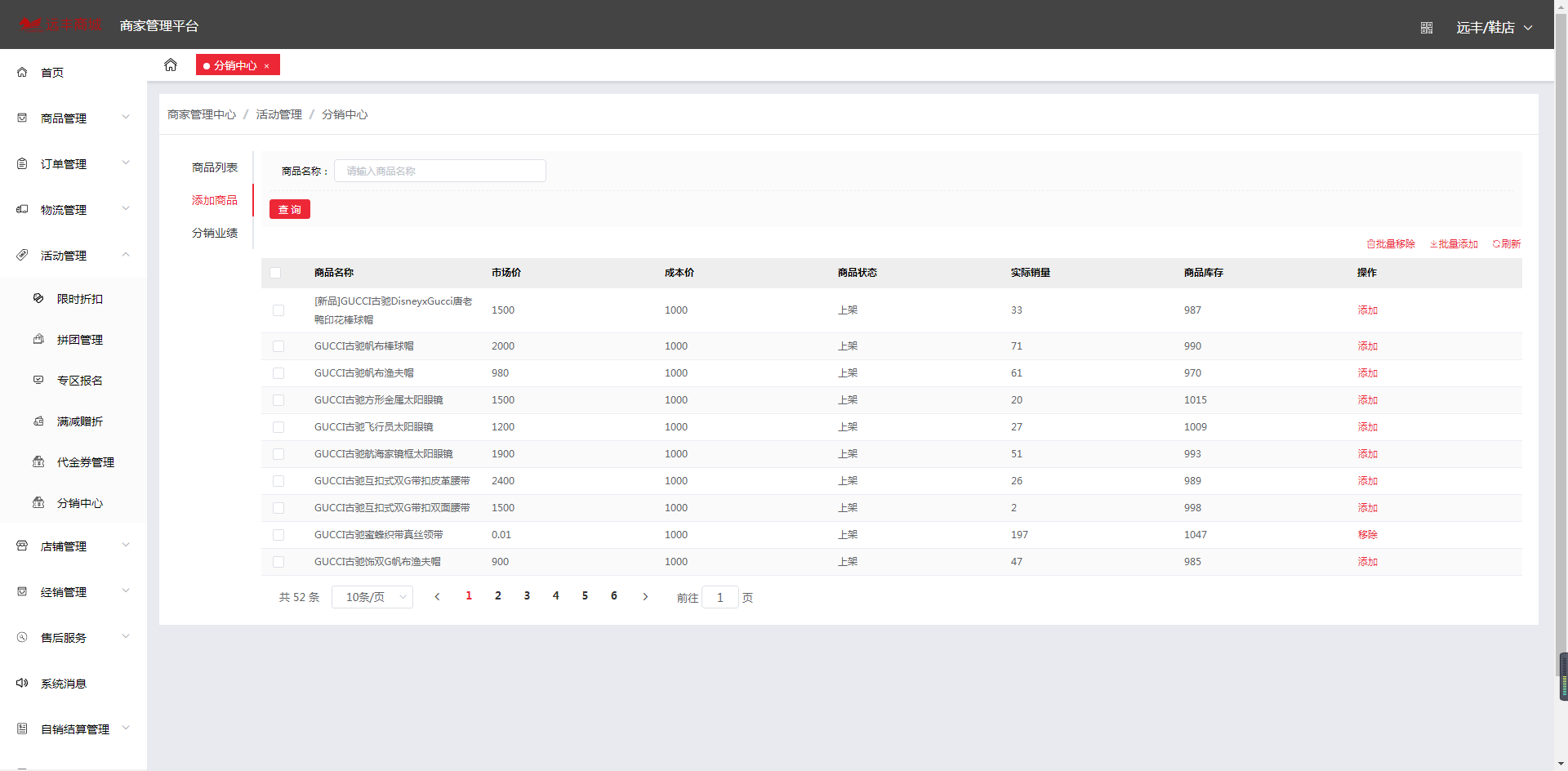Click the 系统消息 speaker icon

tap(22, 683)
